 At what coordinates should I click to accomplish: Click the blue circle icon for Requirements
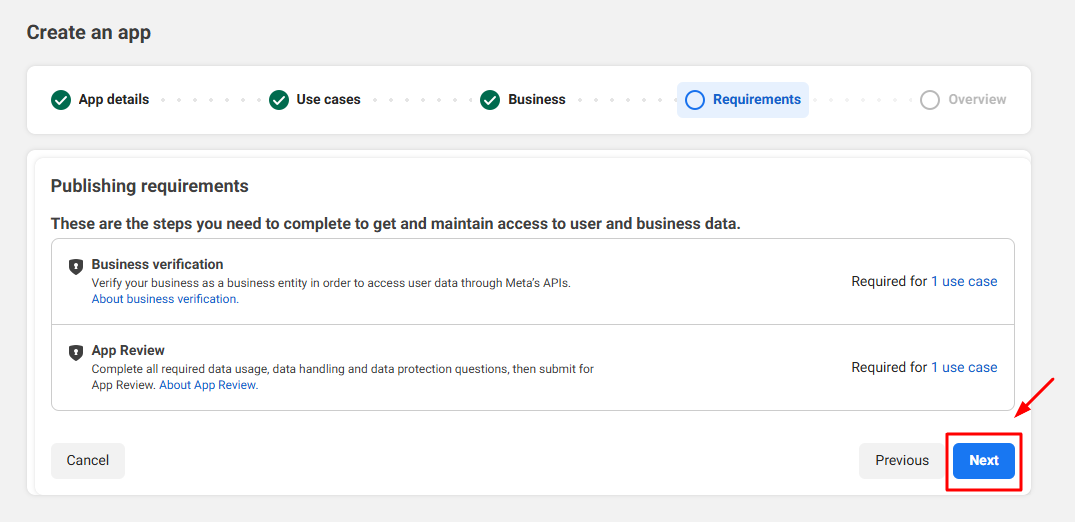695,100
